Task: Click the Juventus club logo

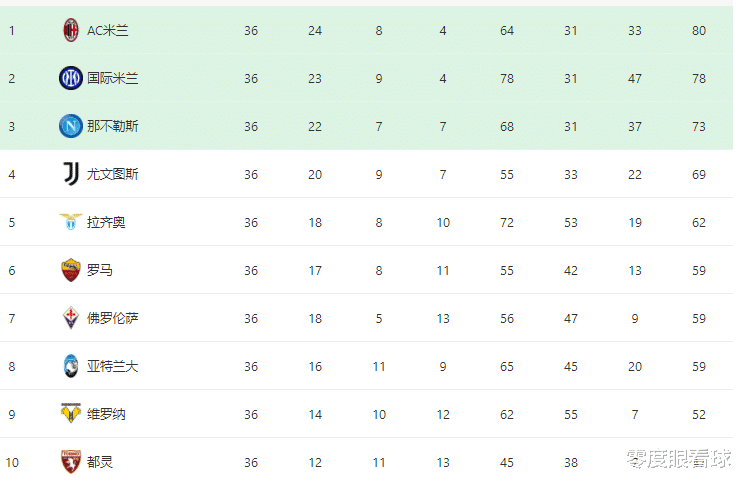Action: [71, 174]
